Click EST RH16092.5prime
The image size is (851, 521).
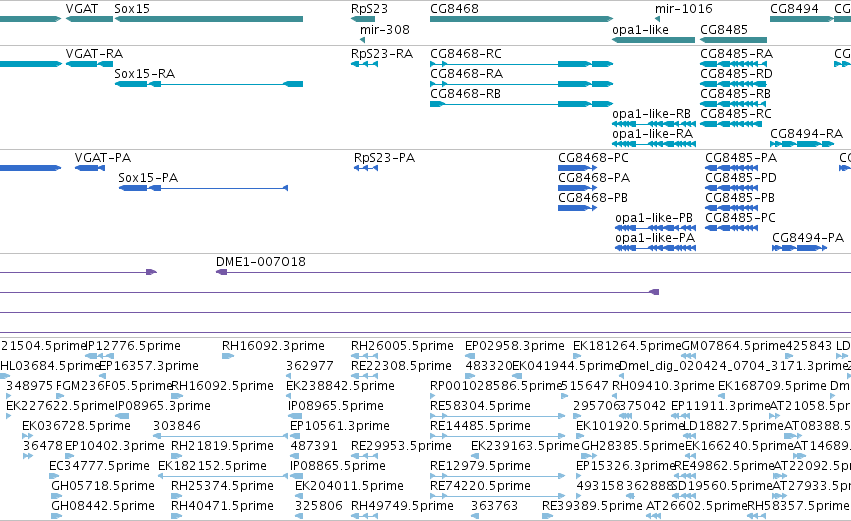(x=222, y=386)
